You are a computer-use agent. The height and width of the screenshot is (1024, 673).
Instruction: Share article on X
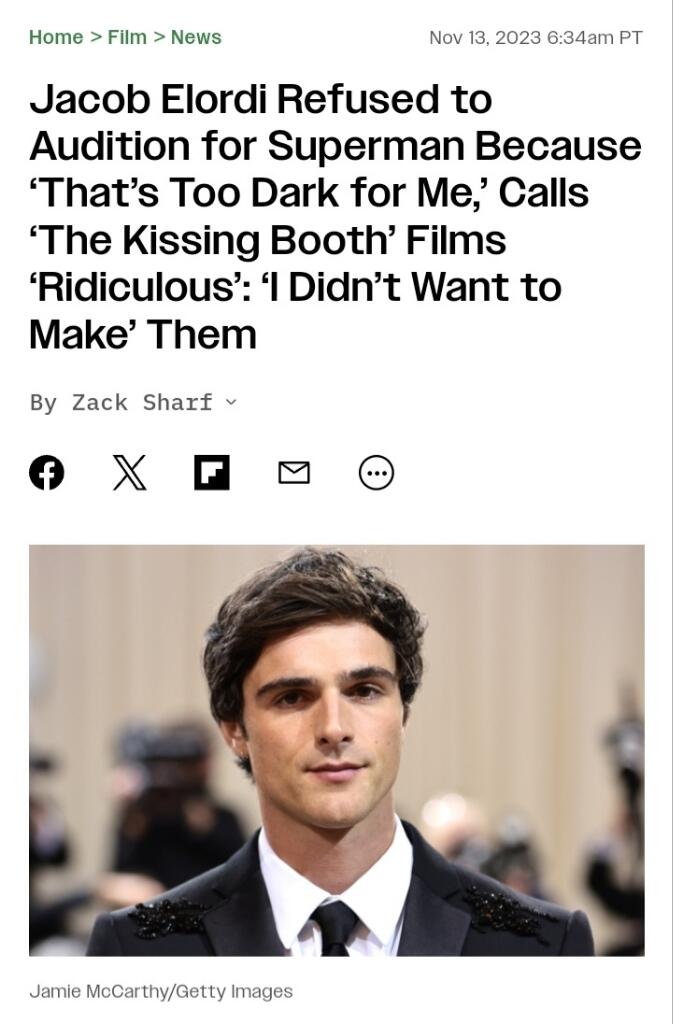pos(129,472)
